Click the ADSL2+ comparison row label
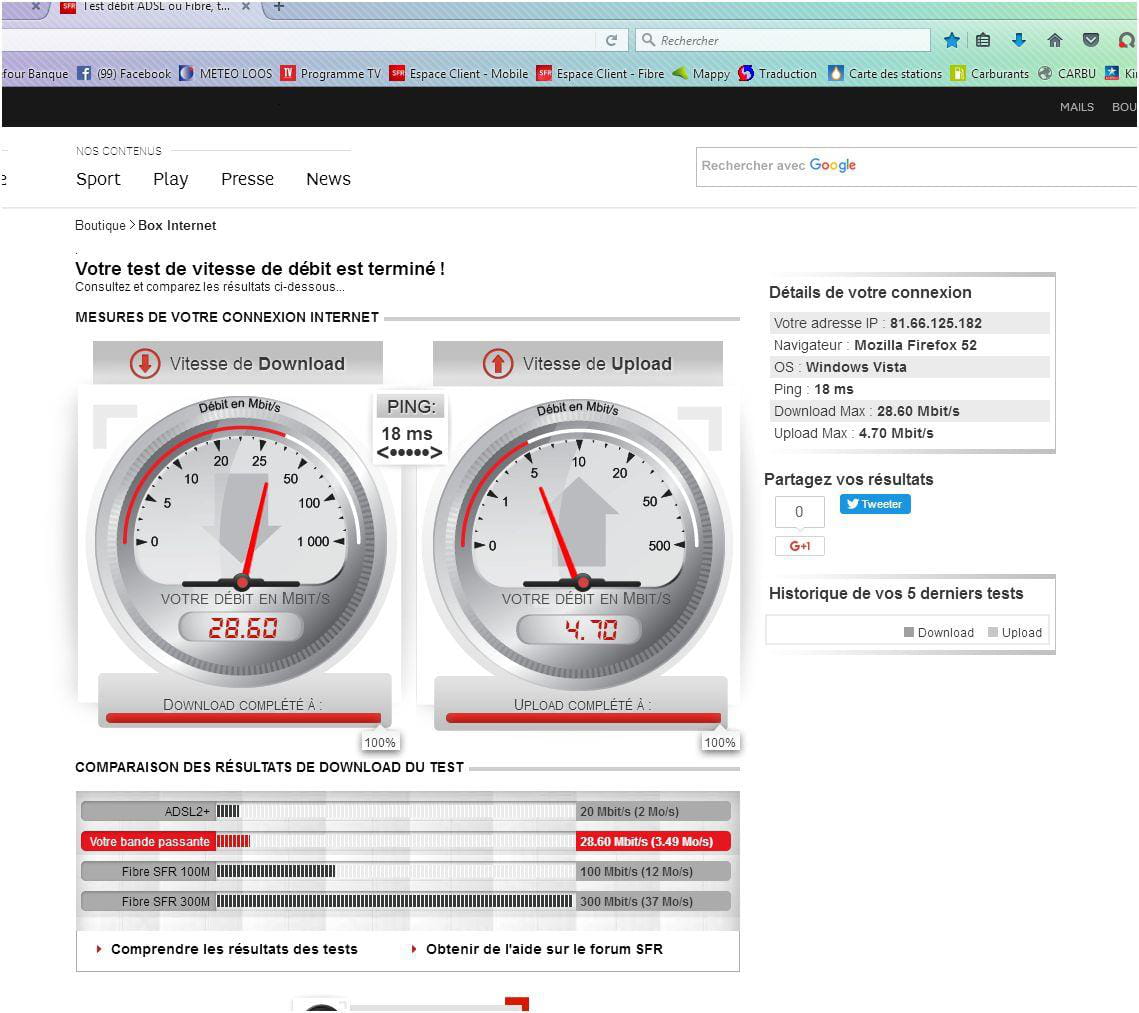1139x1013 pixels. (x=187, y=811)
